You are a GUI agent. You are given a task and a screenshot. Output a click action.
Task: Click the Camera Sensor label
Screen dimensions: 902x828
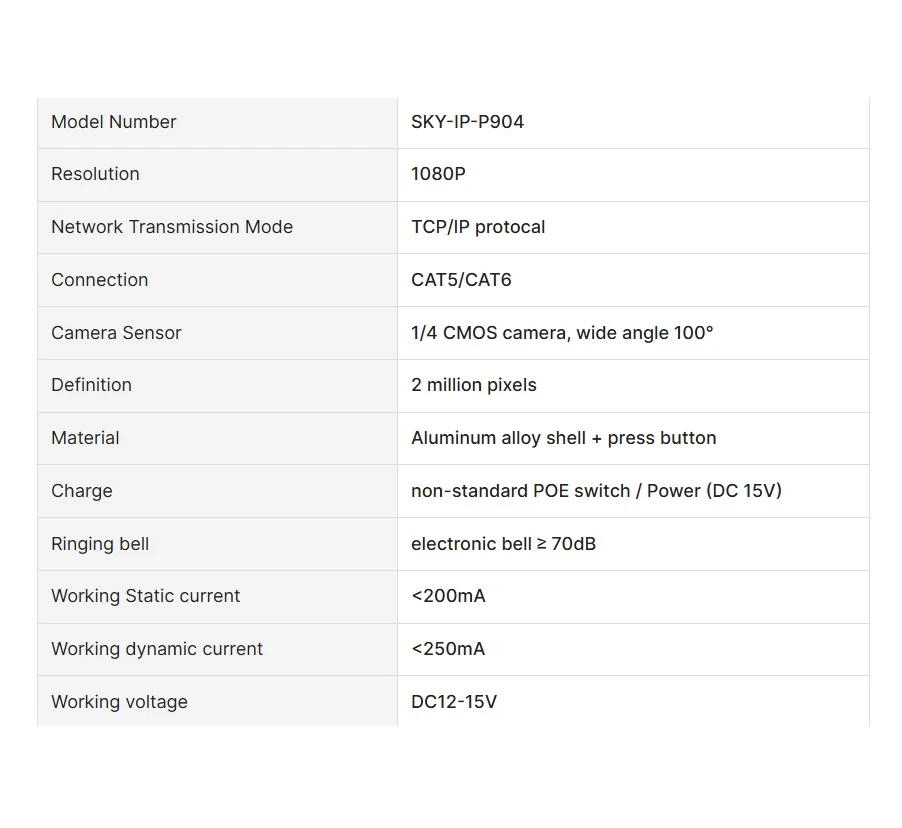(116, 333)
